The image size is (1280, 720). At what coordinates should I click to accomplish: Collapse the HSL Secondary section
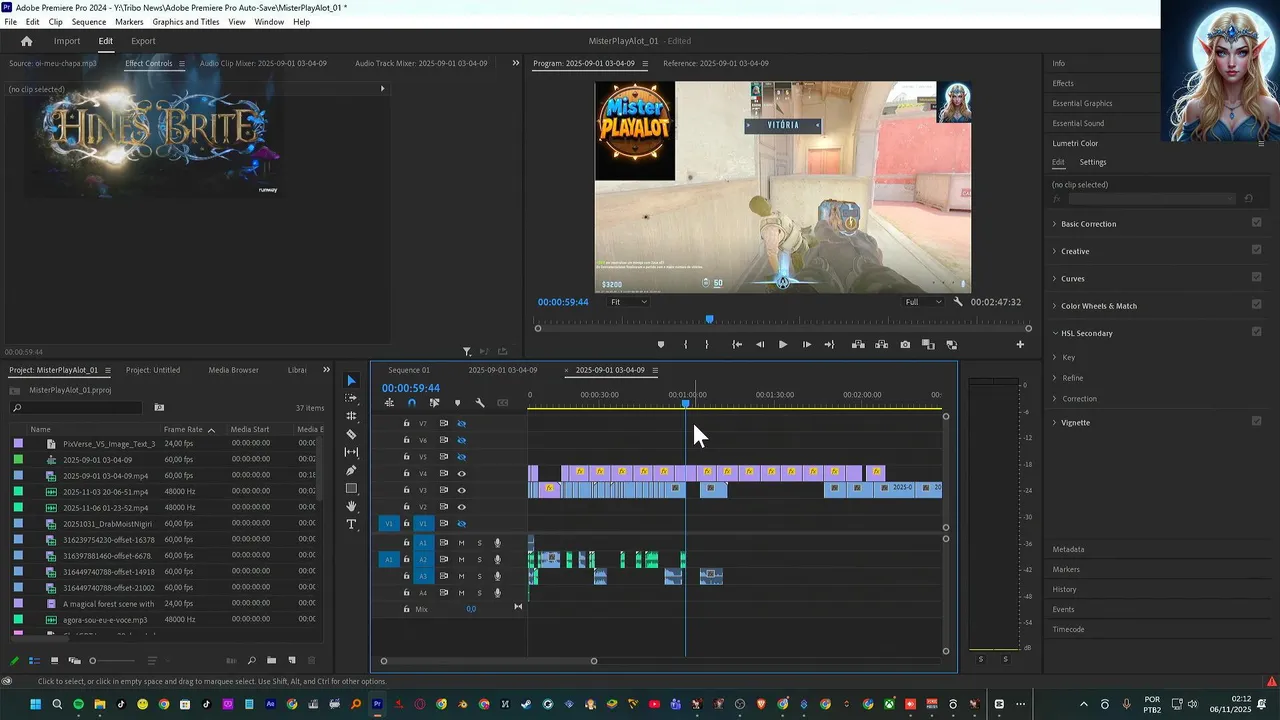point(1054,333)
